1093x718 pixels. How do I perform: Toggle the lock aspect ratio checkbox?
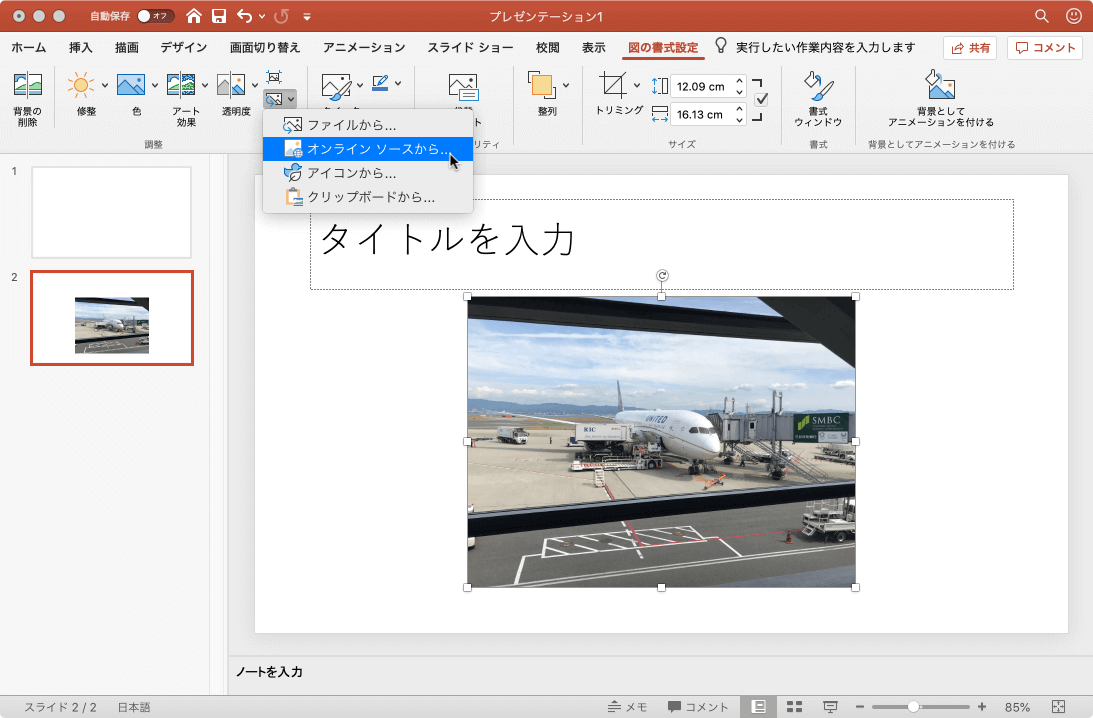[761, 99]
